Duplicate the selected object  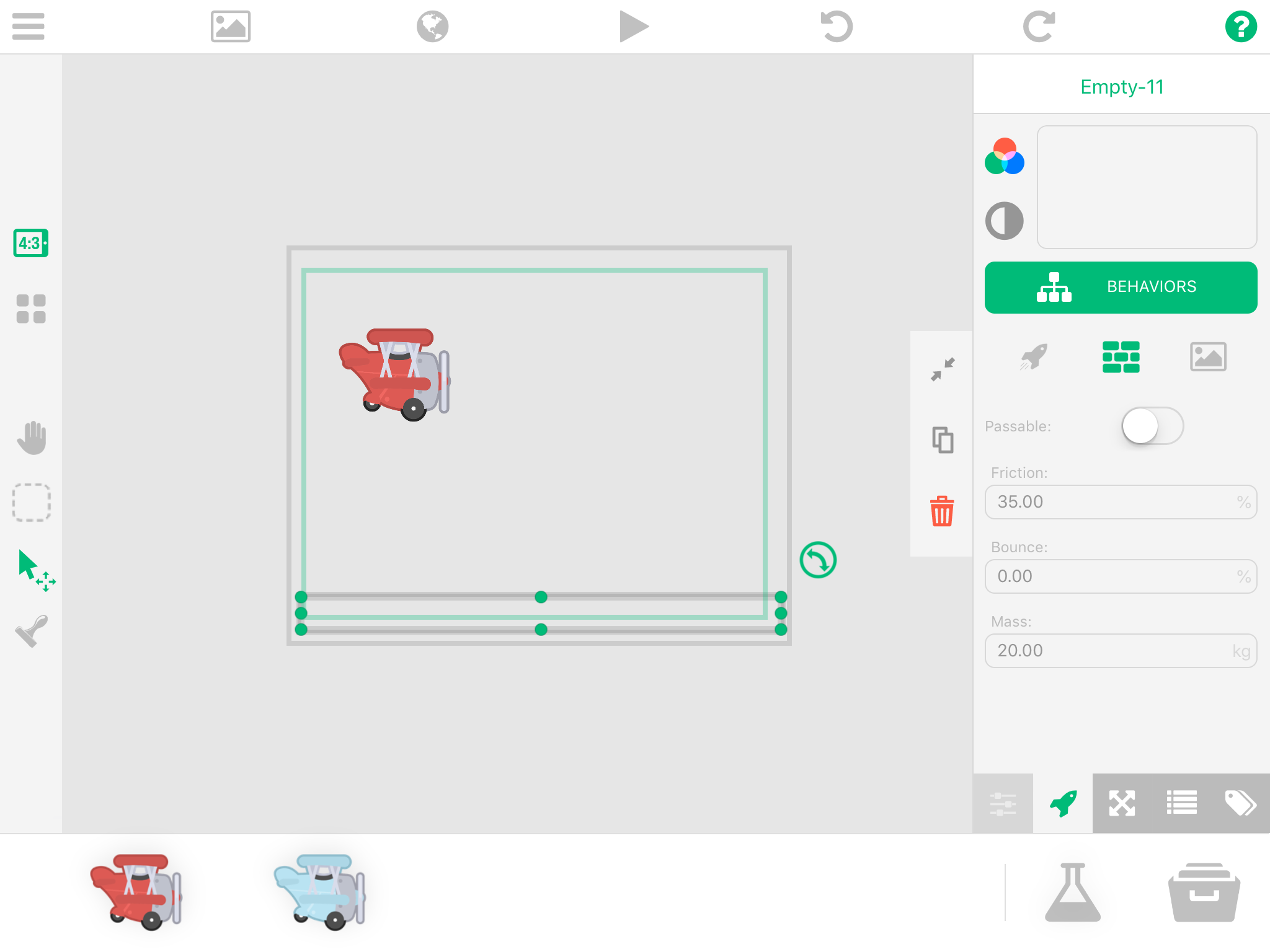pyautogui.click(x=941, y=439)
